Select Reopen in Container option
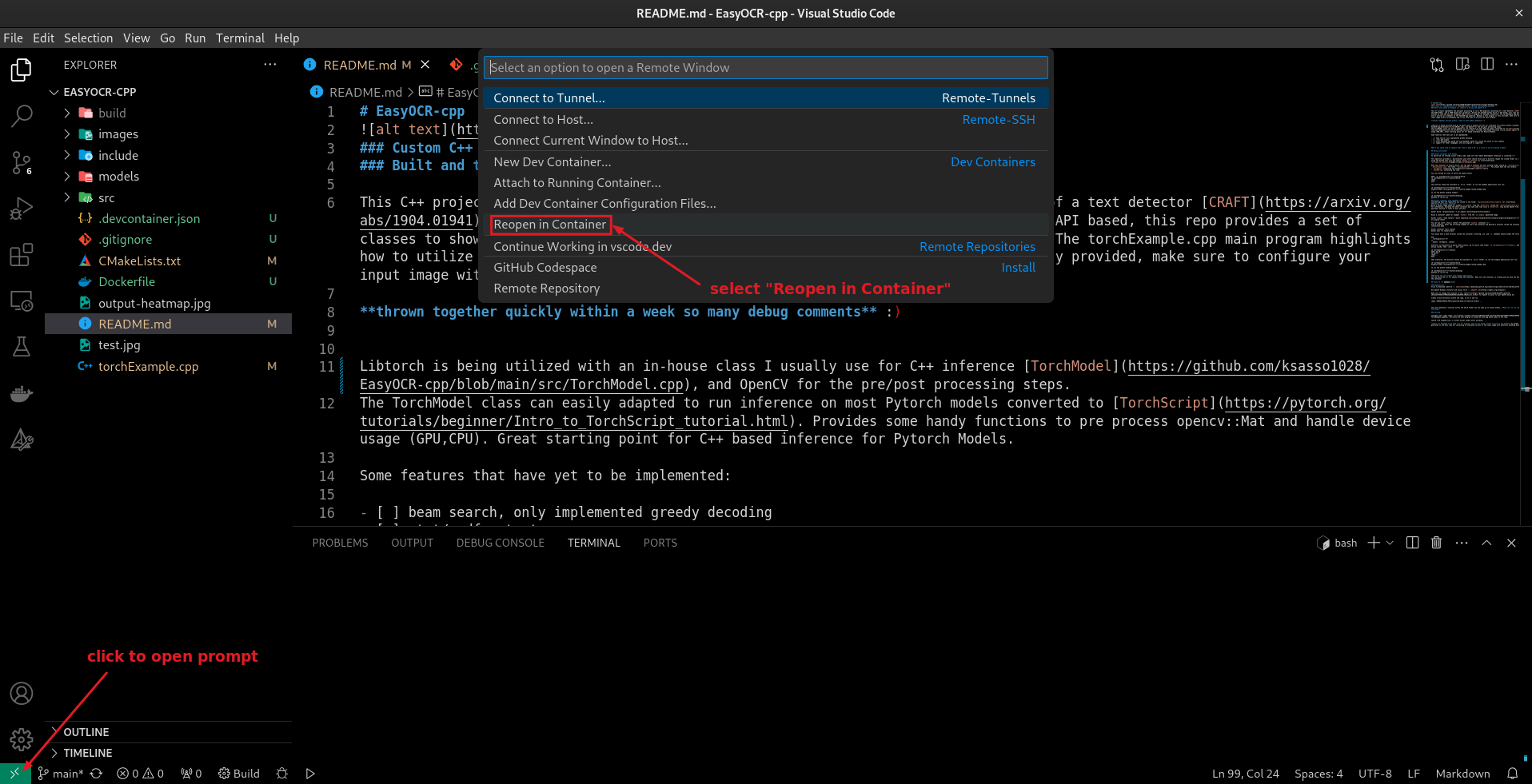This screenshot has width=1532, height=784. pos(766,225)
